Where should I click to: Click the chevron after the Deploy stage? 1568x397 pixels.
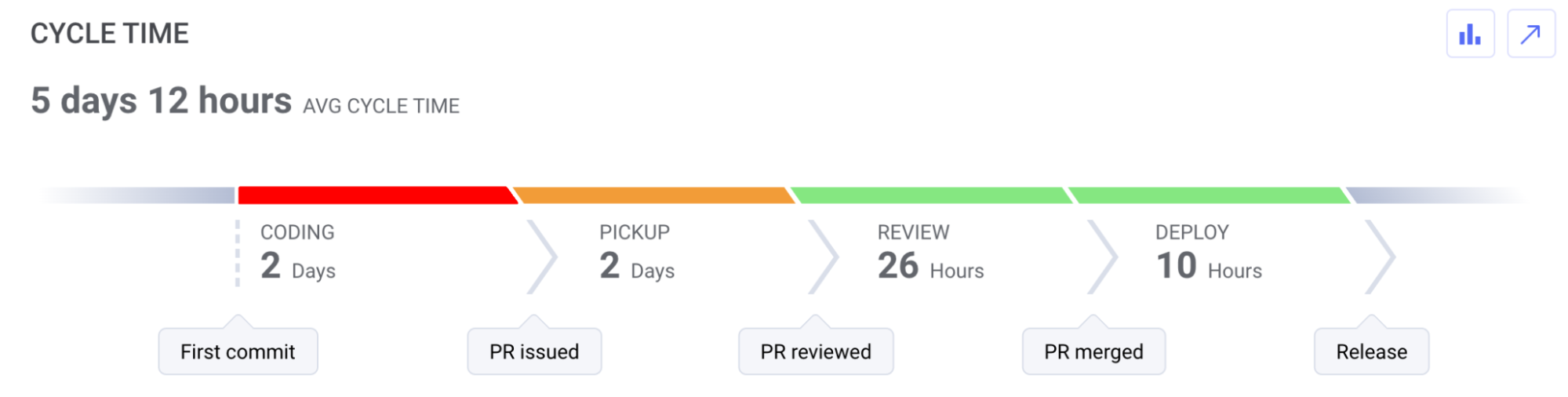pyautogui.click(x=1381, y=257)
